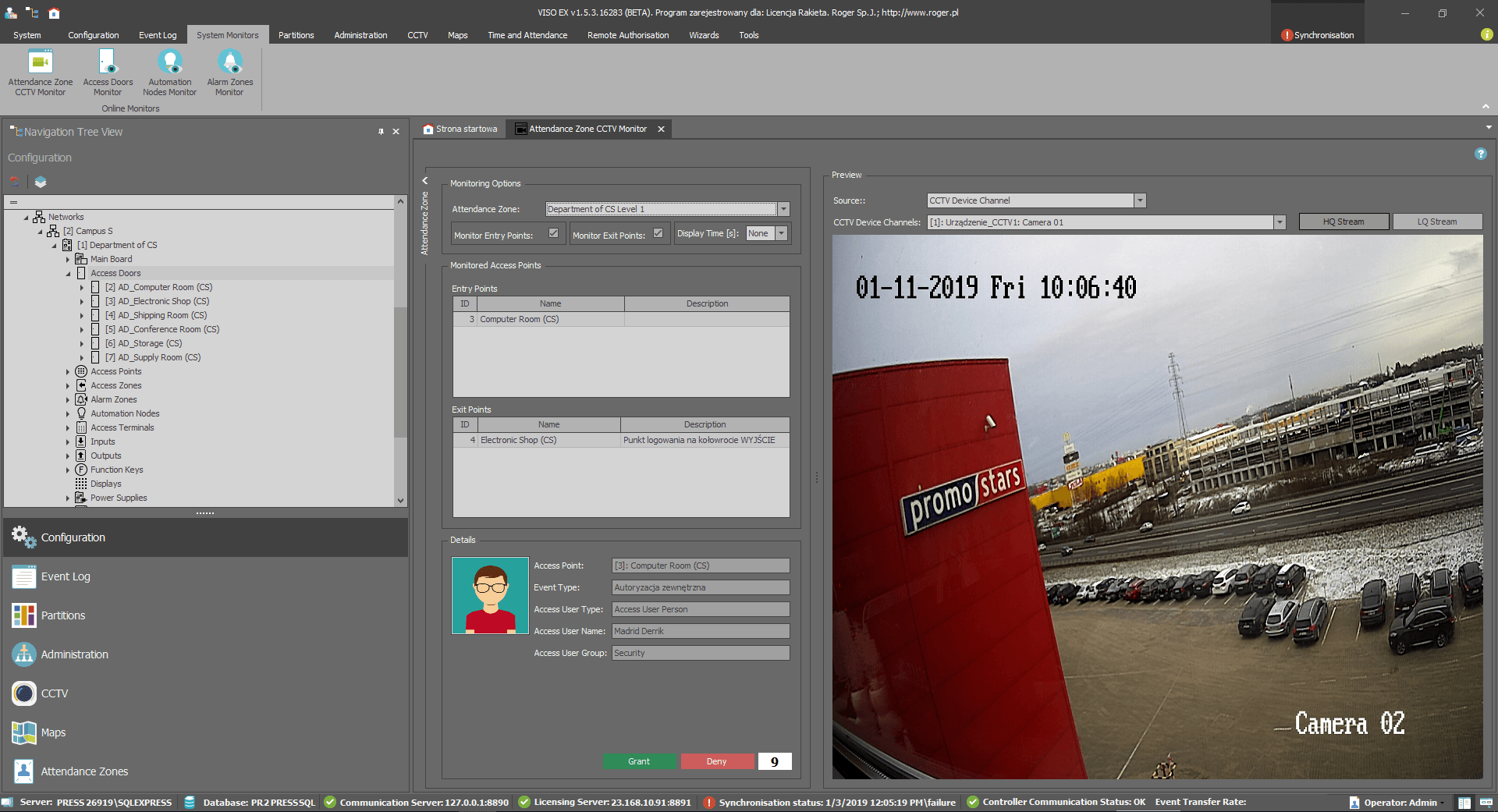Pin the Navigation Tree View panel
The height and width of the screenshot is (812, 1498).
click(x=381, y=132)
